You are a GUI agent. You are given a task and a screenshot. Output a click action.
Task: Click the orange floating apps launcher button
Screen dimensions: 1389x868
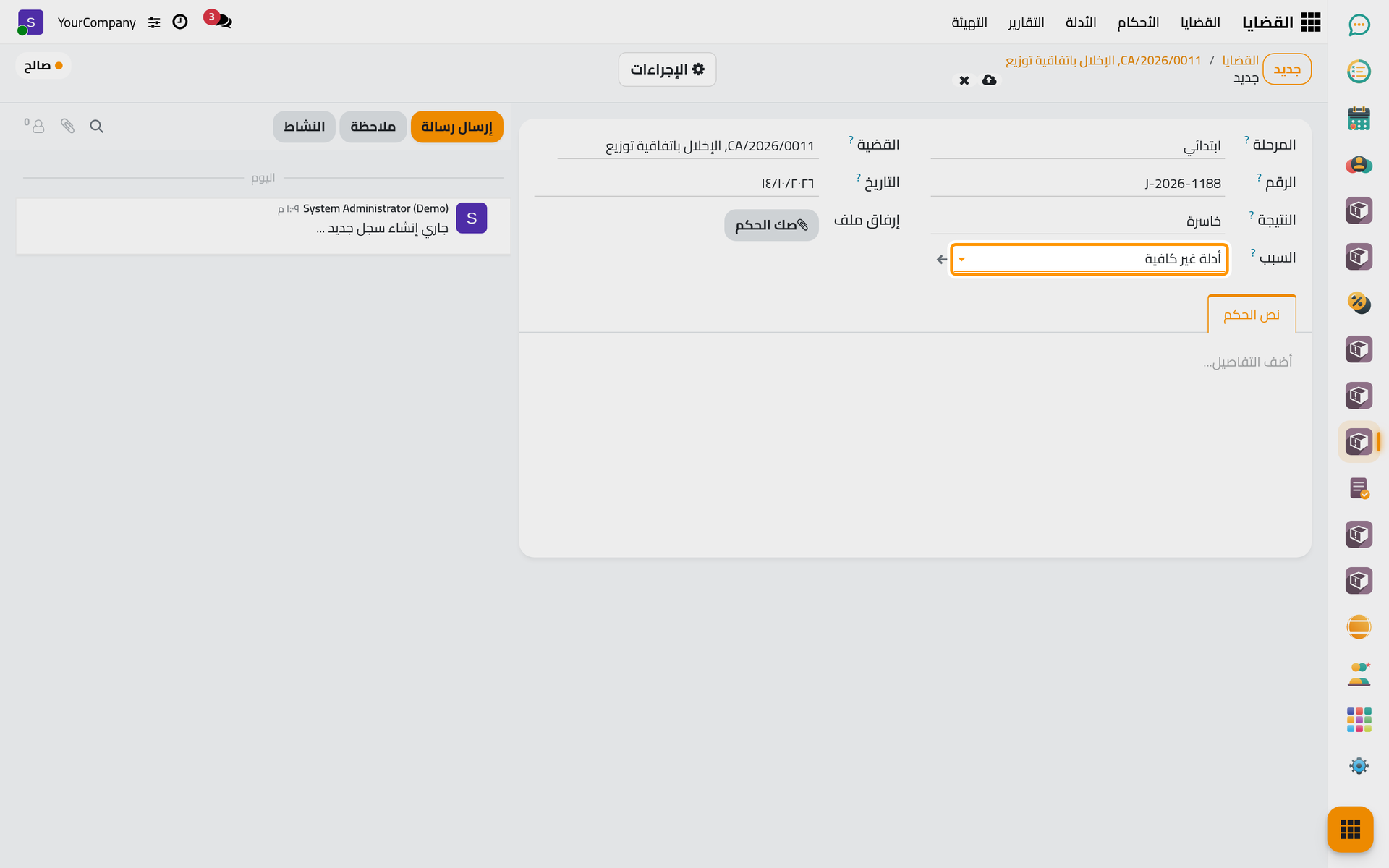click(1350, 829)
